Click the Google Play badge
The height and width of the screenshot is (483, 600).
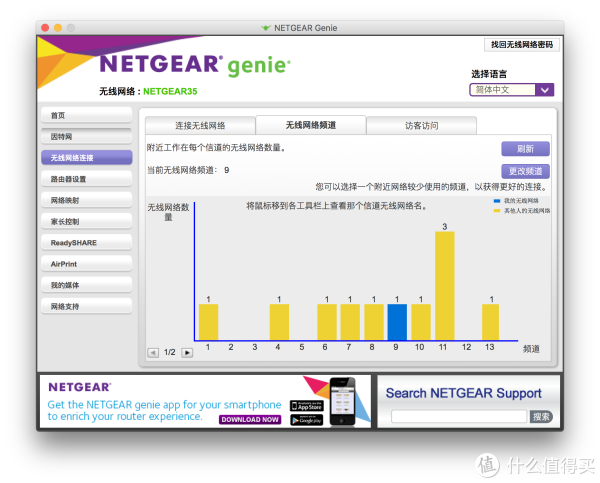[307, 420]
